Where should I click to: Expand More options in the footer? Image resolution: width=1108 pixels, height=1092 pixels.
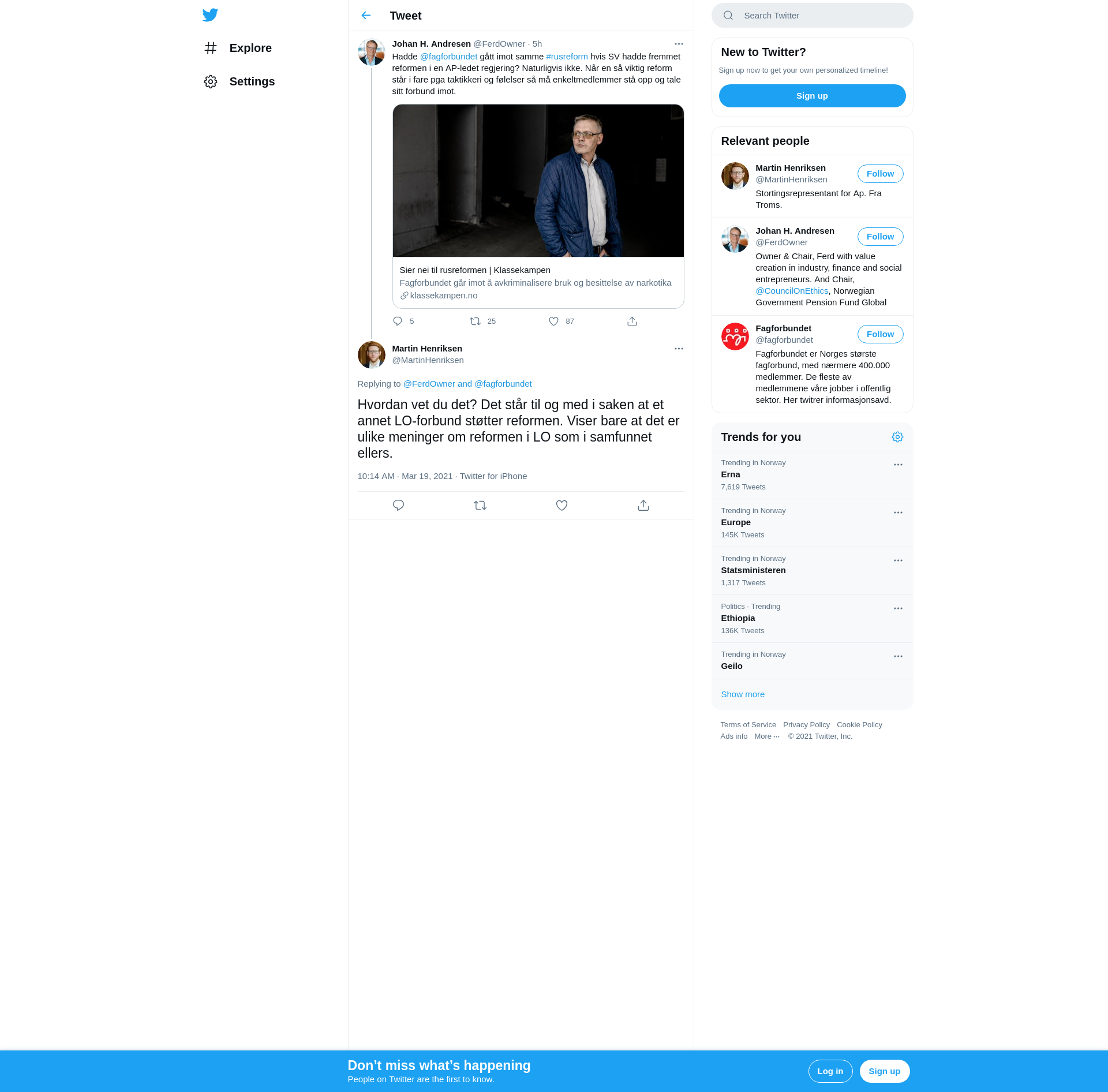point(767,736)
